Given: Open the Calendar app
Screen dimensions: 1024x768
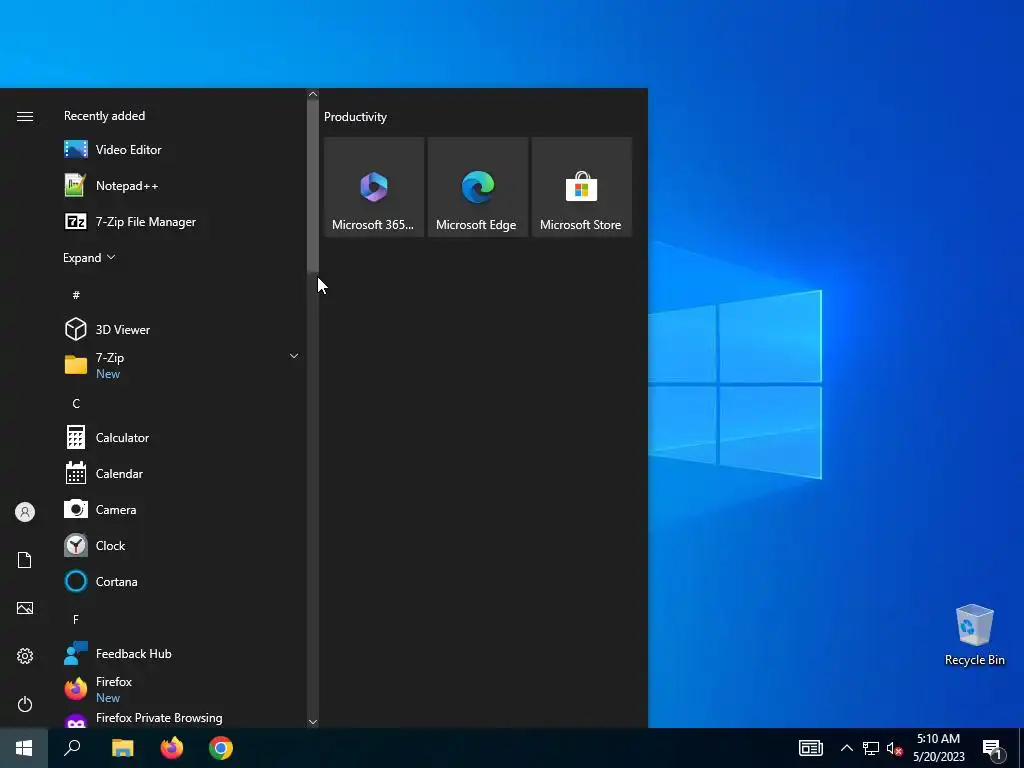Looking at the screenshot, I should (183, 473).
